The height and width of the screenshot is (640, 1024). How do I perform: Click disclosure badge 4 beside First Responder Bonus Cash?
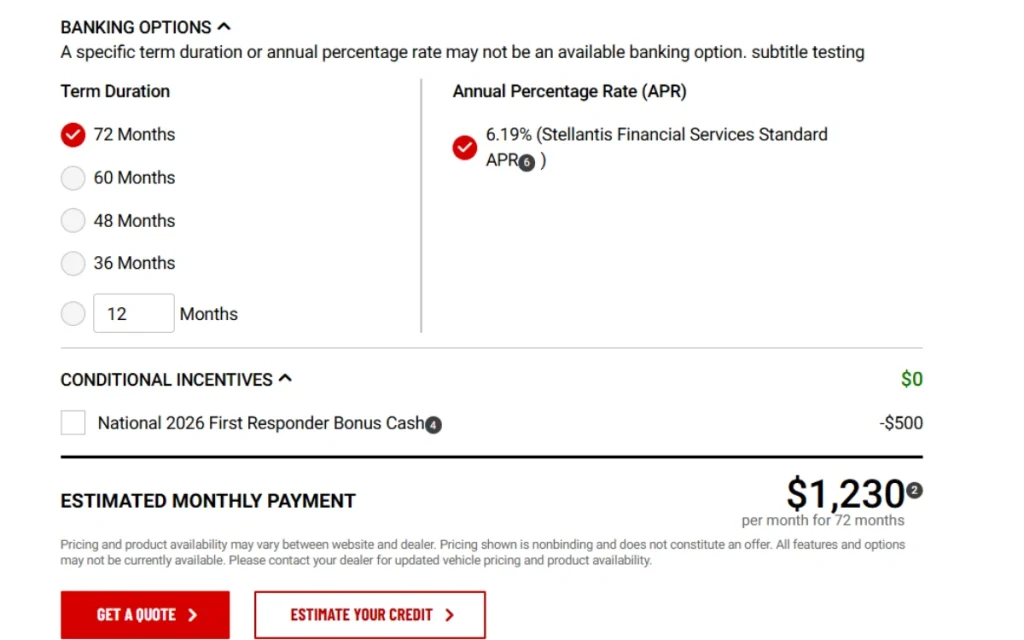[433, 425]
